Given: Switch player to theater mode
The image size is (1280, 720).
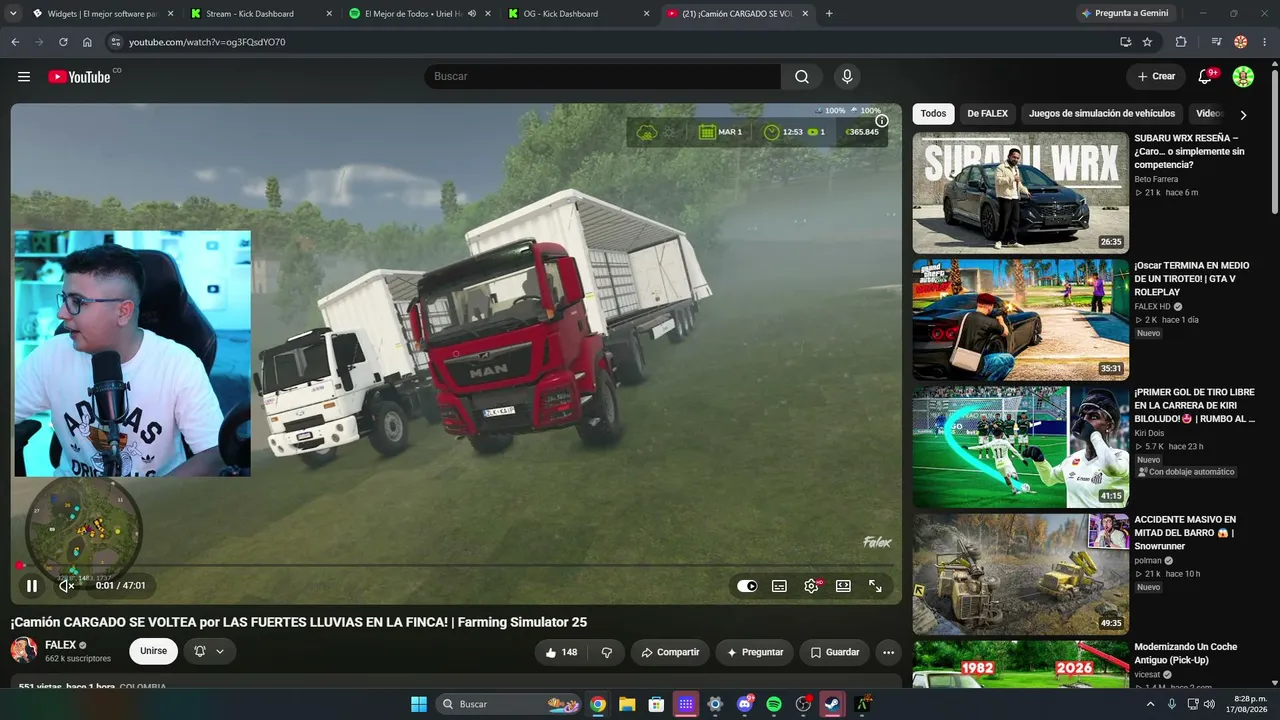Looking at the screenshot, I should pos(843,586).
